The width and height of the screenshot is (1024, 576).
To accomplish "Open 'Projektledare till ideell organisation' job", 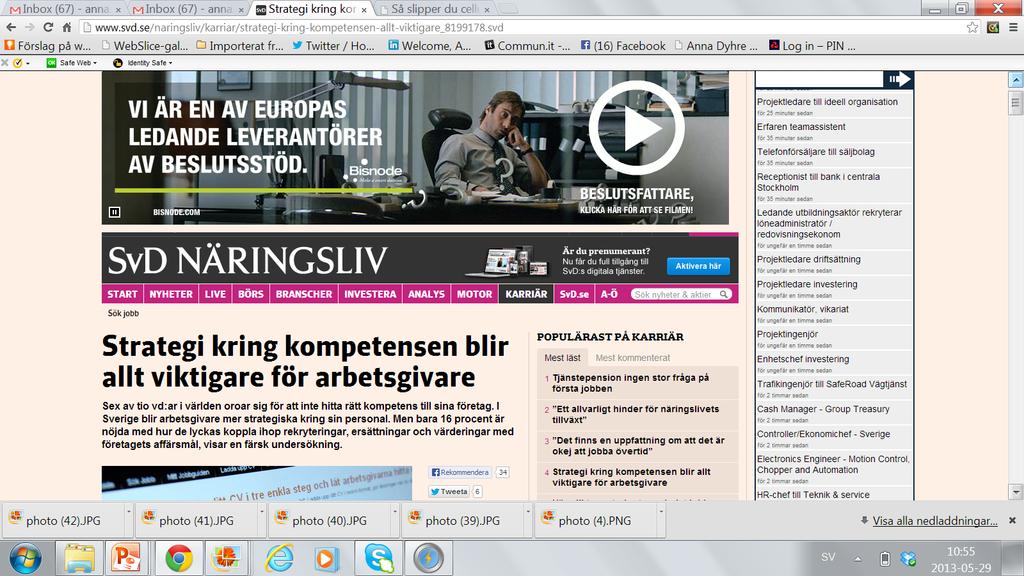I will pos(827,102).
